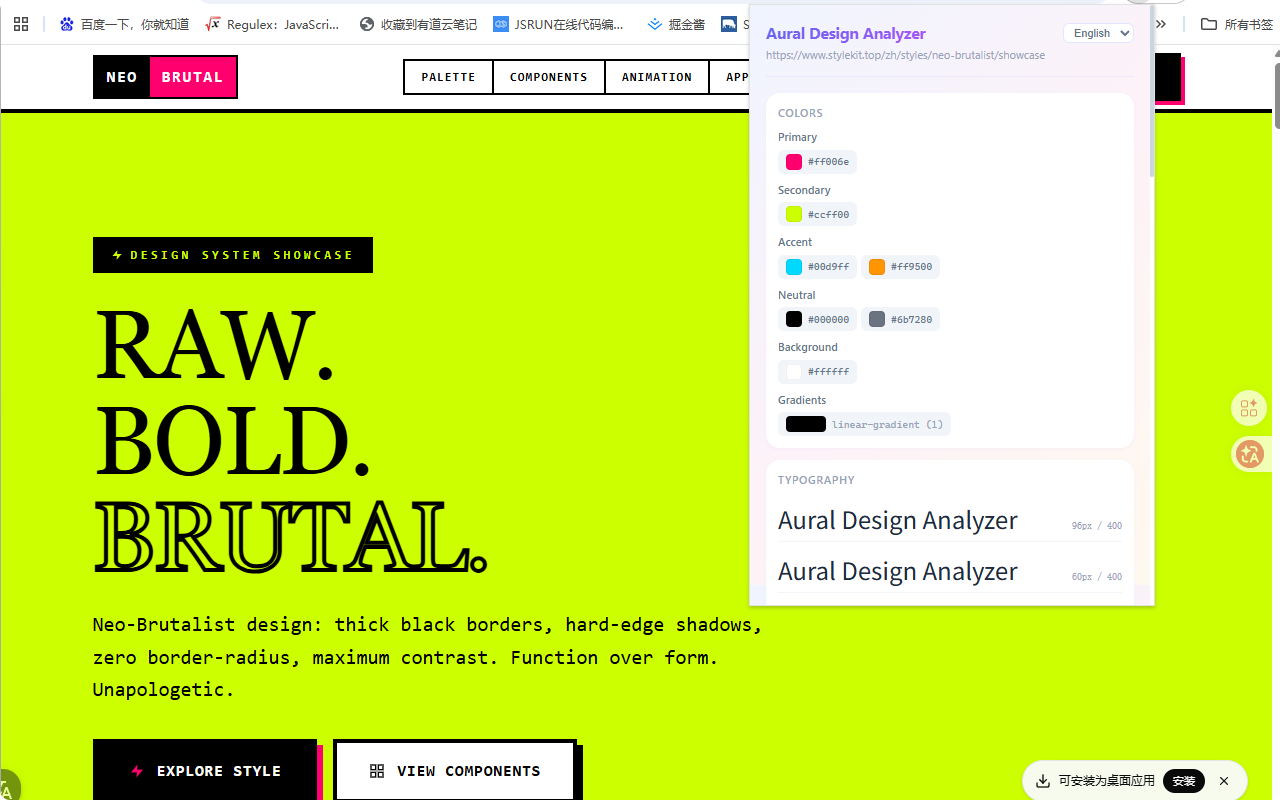Open the JSRUN online code bookmark
The height and width of the screenshot is (800, 1280).
coord(559,24)
